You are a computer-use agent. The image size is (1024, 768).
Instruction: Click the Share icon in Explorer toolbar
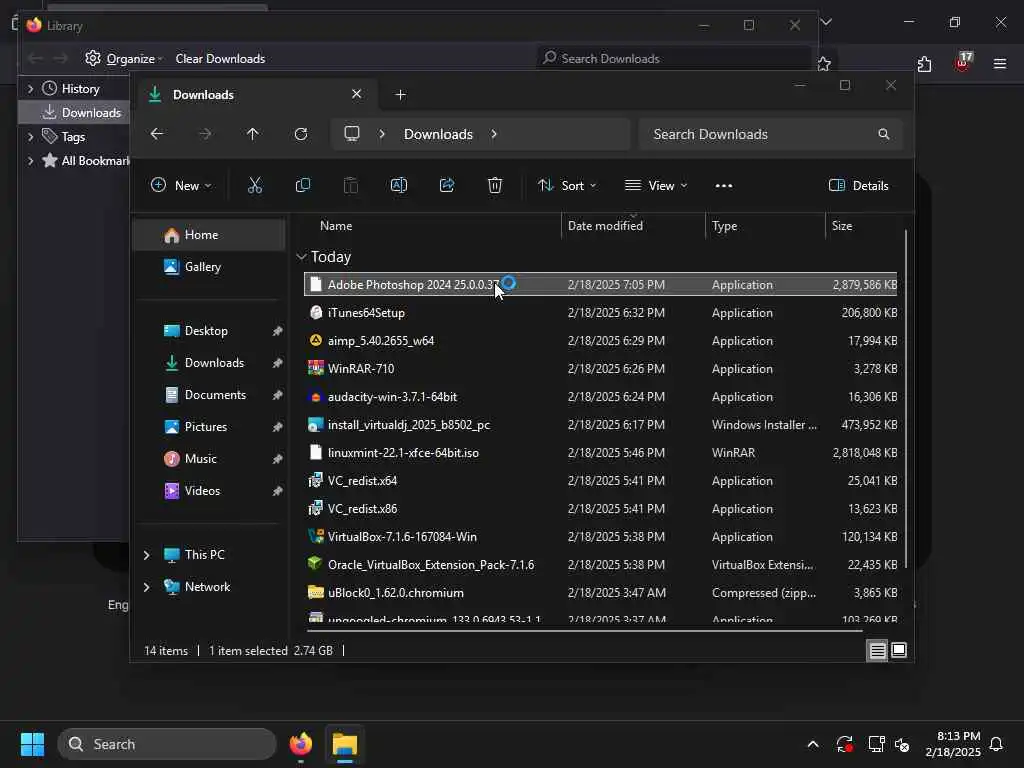[447, 185]
